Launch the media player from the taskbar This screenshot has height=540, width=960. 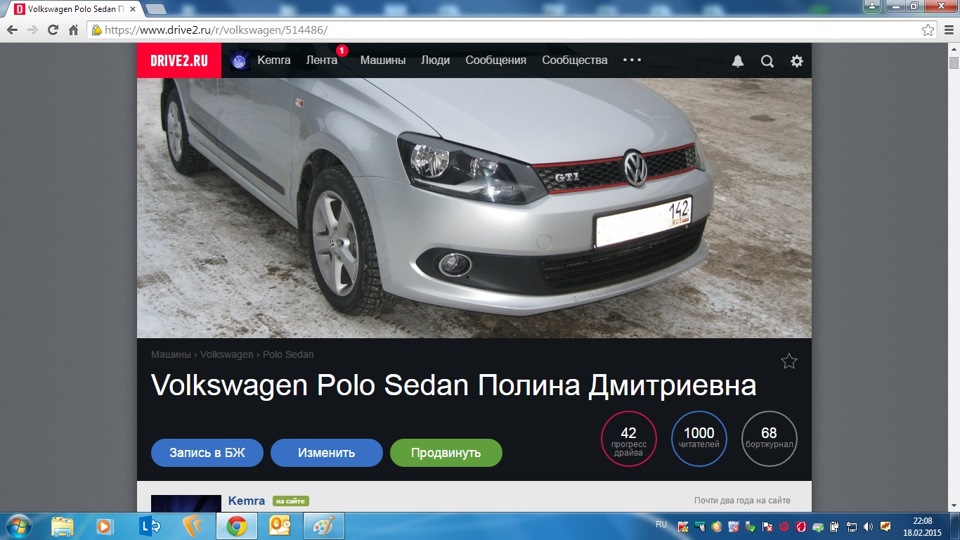click(x=104, y=527)
